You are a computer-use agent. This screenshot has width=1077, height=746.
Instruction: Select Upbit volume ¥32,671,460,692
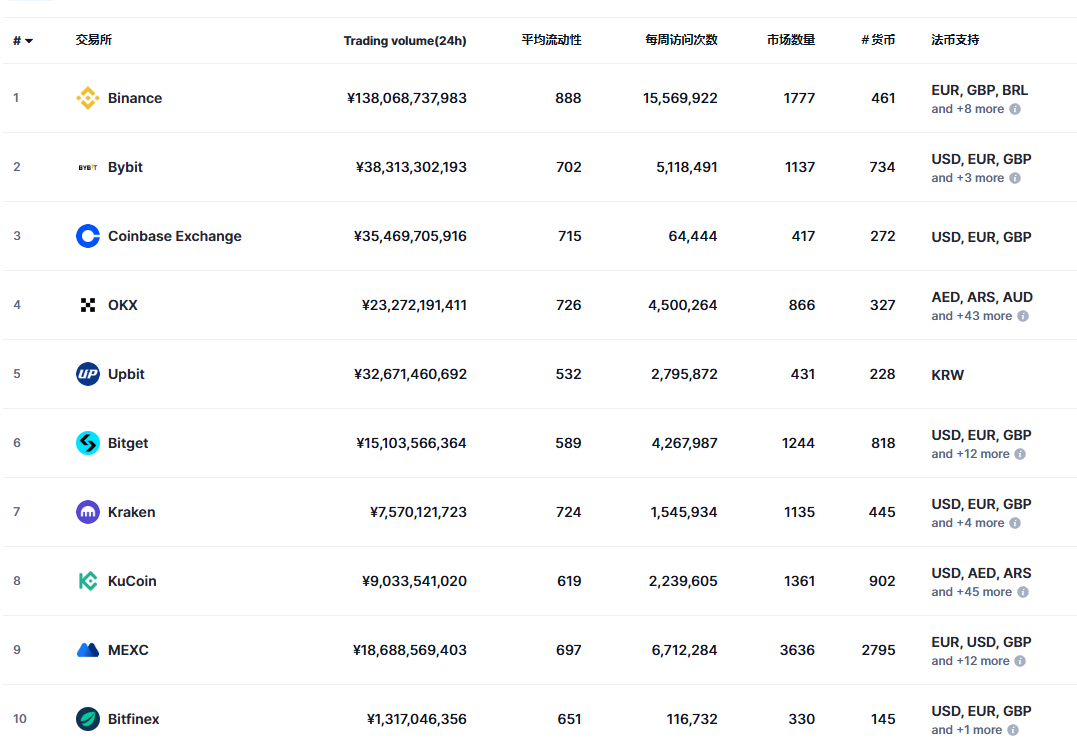click(410, 374)
